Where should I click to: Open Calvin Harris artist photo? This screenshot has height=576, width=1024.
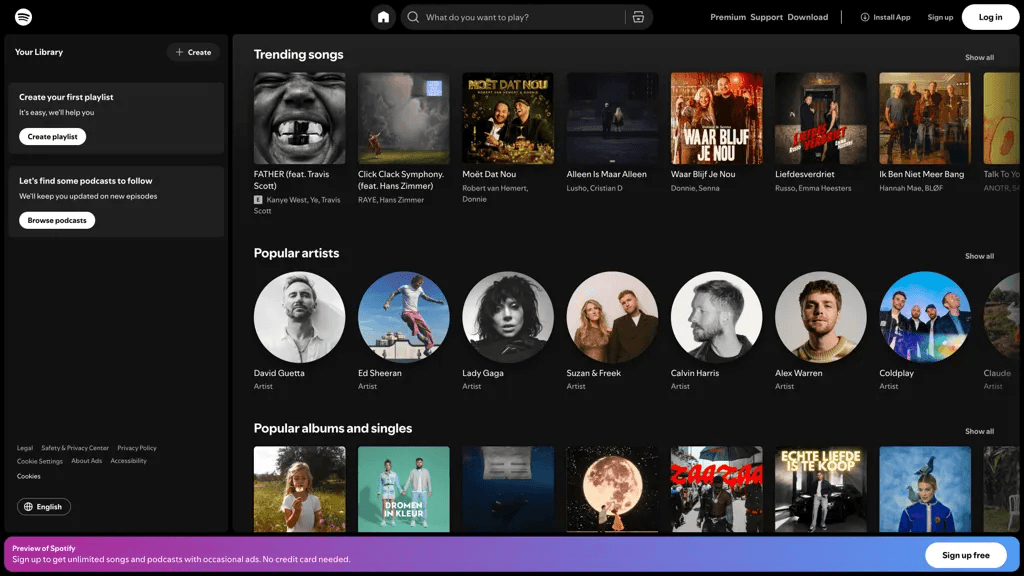716,317
